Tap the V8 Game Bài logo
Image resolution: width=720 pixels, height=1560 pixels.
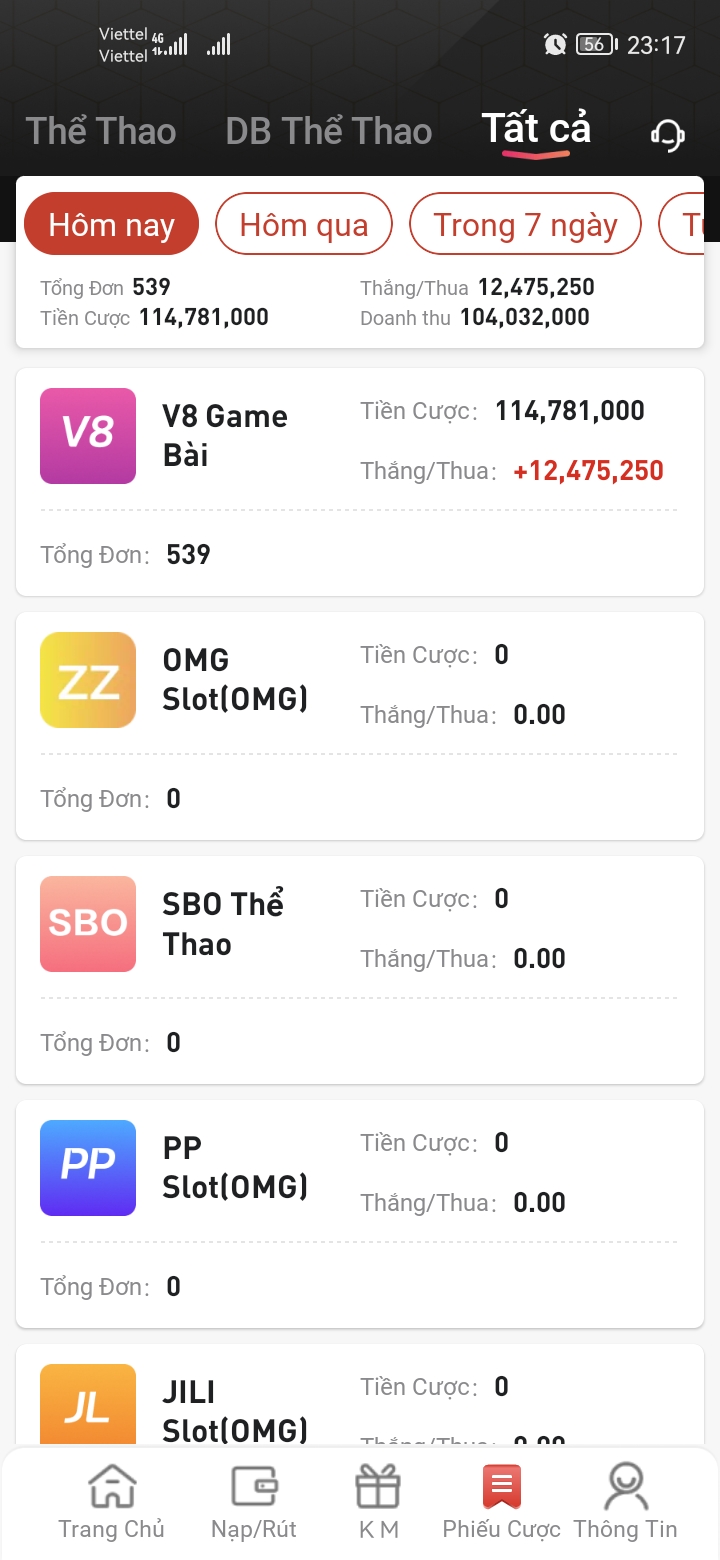pyautogui.click(x=88, y=436)
